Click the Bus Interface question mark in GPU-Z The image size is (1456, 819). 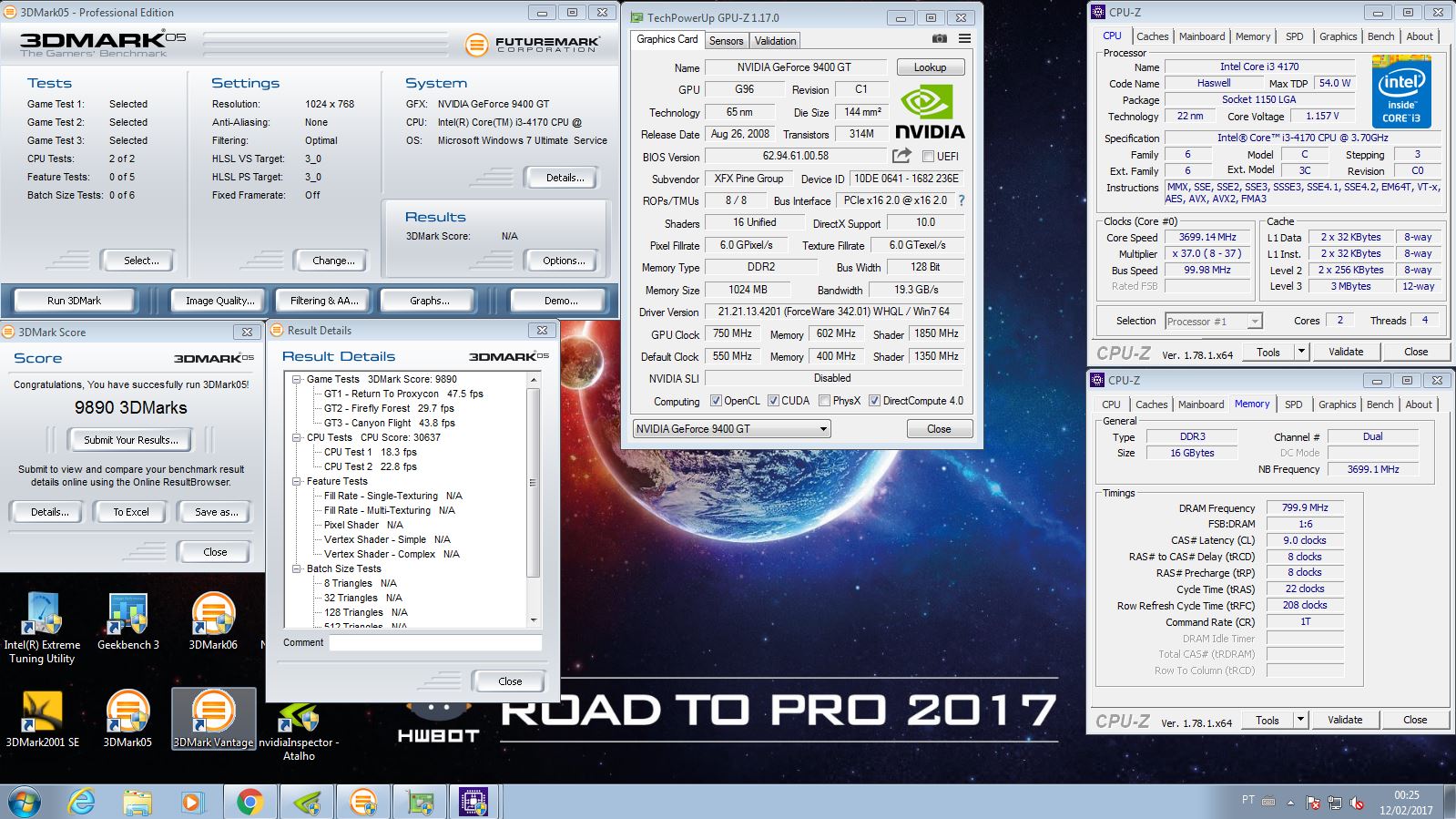tap(961, 200)
